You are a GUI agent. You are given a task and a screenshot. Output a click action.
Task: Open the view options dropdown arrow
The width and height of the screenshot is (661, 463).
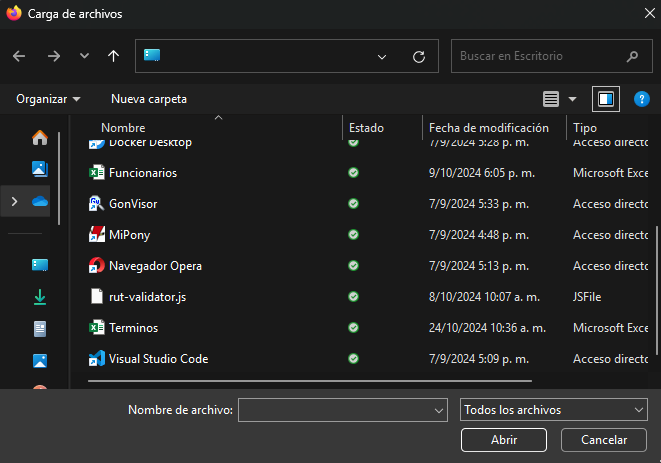(x=573, y=99)
